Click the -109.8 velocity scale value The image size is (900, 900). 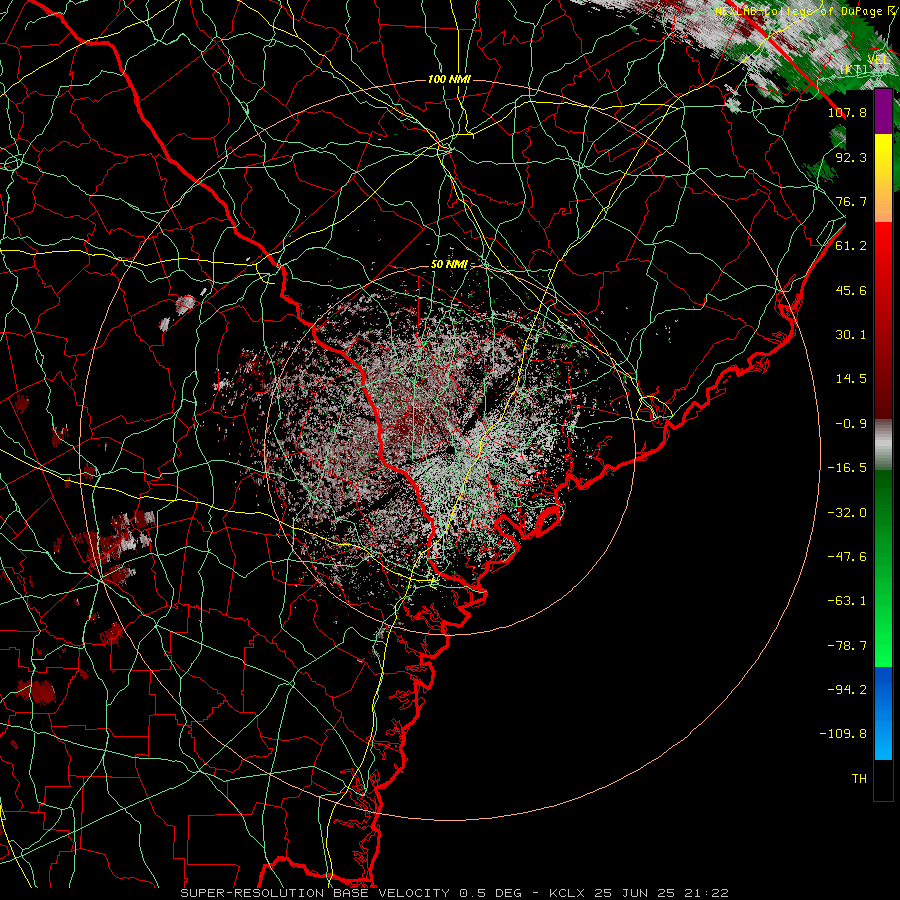click(843, 734)
